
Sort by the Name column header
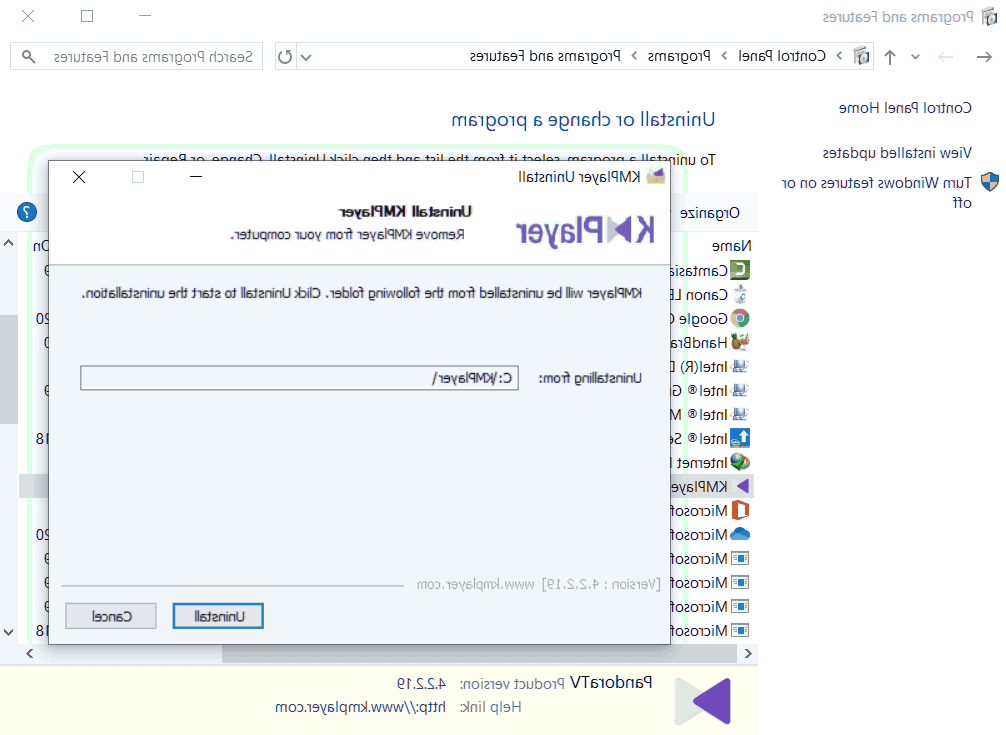[x=731, y=246]
